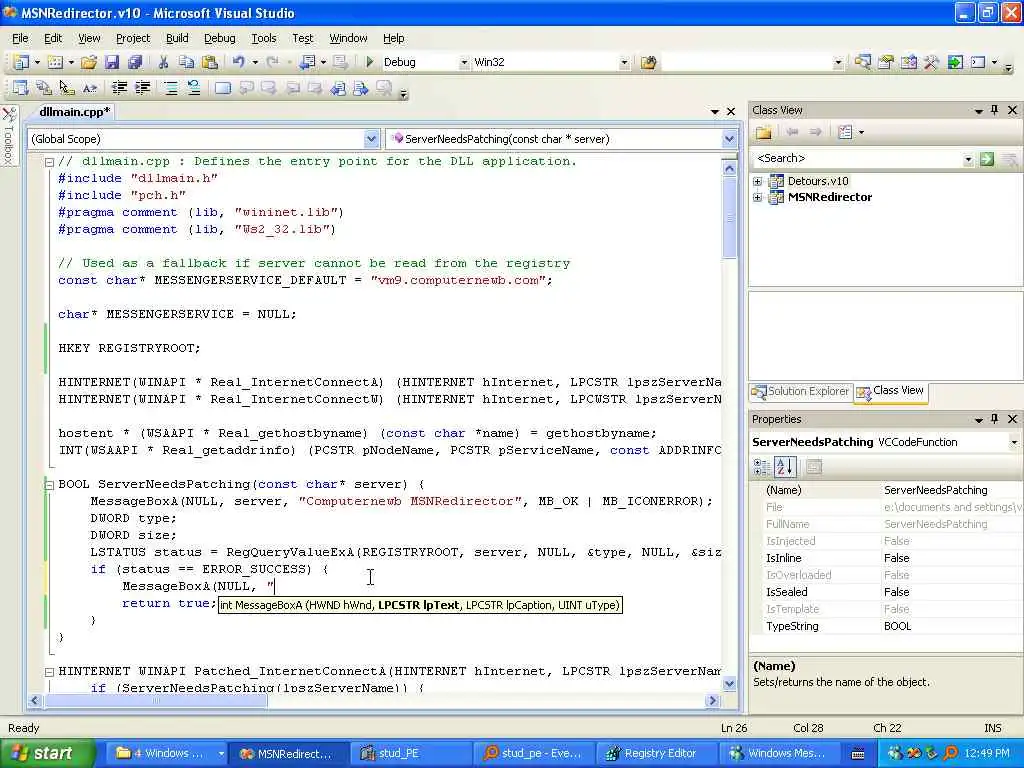
Task: Click the Save All icon
Action: coord(135,62)
